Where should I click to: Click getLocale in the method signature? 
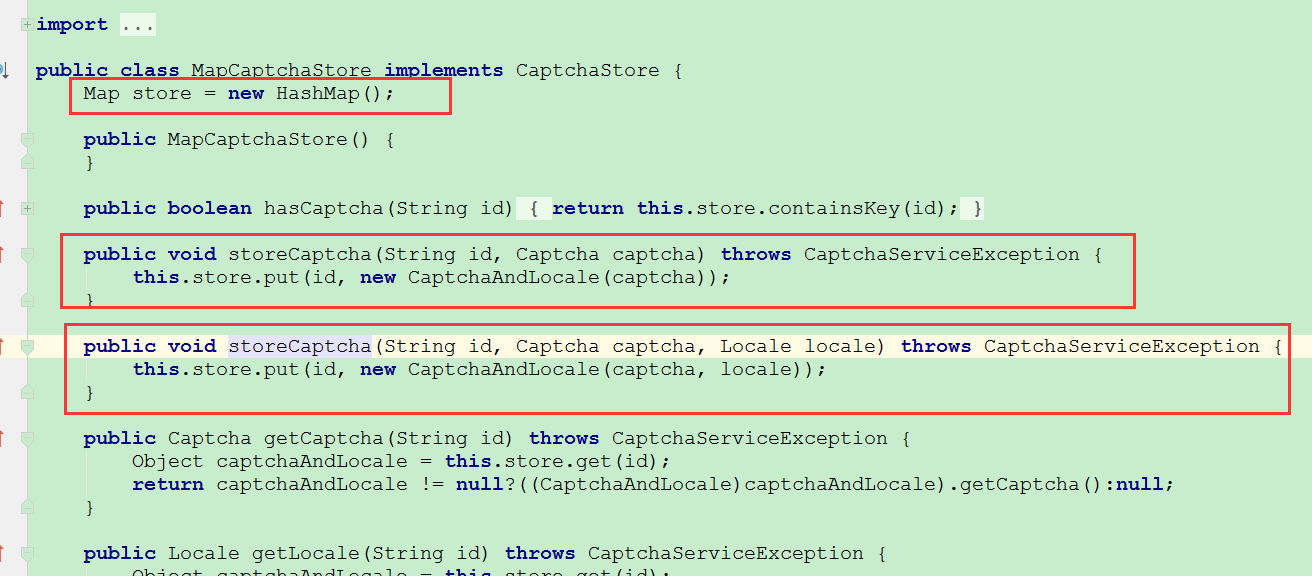point(306,553)
